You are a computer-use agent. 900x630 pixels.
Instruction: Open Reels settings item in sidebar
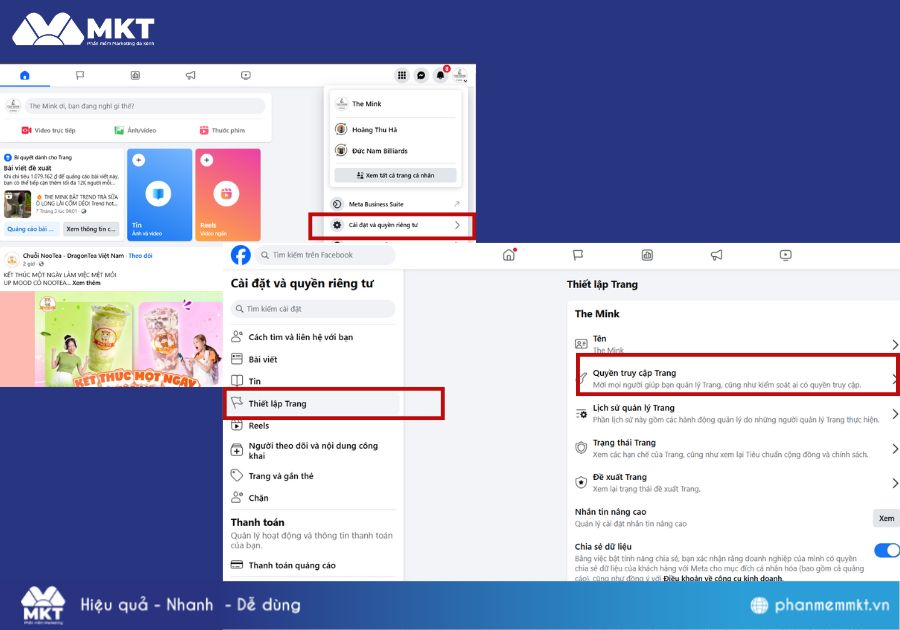[x=313, y=426]
